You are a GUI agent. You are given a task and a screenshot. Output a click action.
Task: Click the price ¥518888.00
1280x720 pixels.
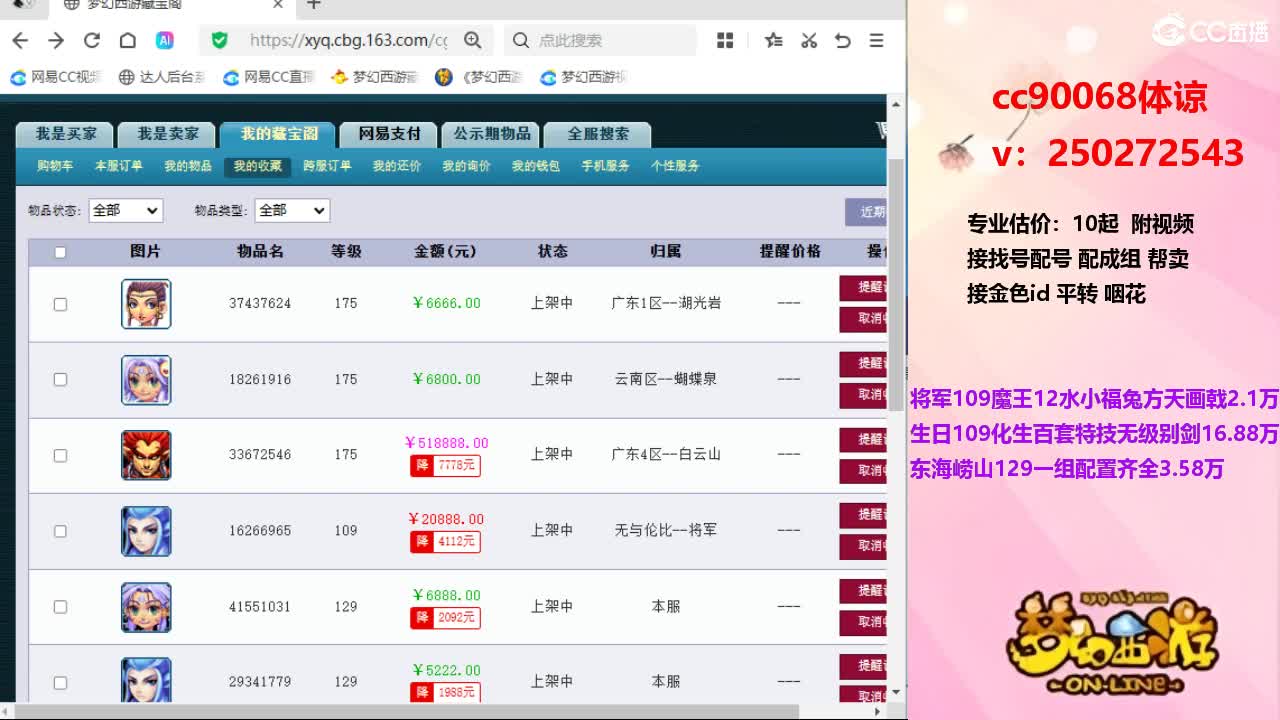[x=446, y=443]
